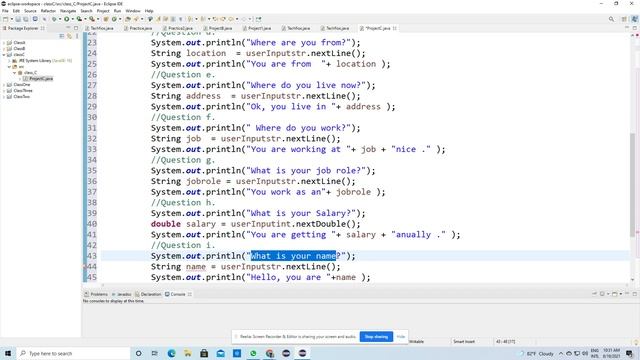Open WhatsApp from the taskbar

253,353
